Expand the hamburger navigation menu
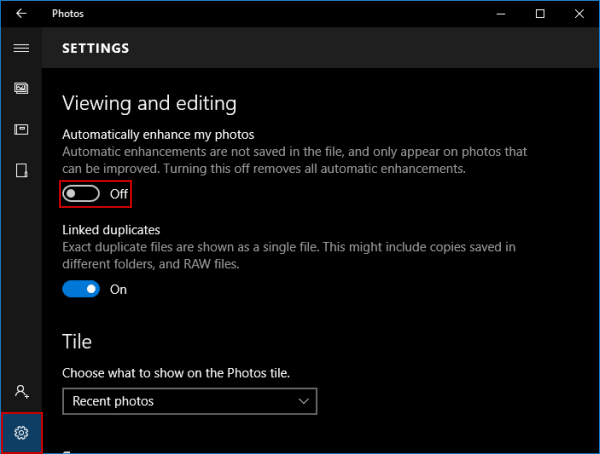This screenshot has height=454, width=600. click(21, 48)
